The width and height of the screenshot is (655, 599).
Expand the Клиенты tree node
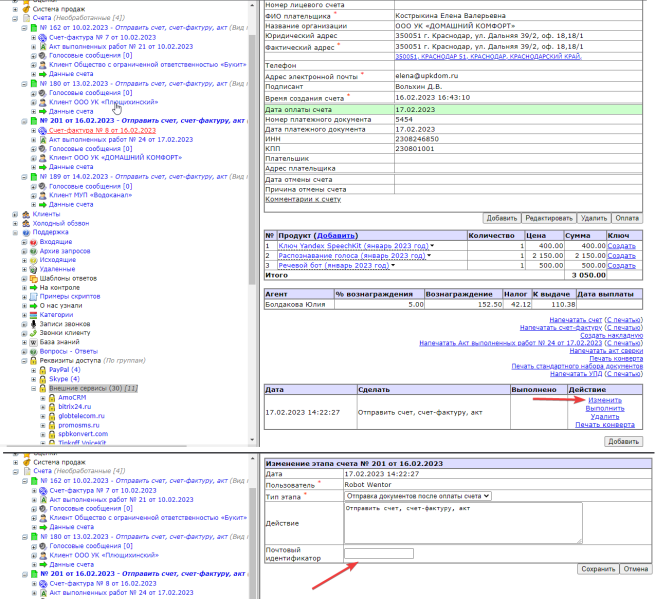point(15,214)
